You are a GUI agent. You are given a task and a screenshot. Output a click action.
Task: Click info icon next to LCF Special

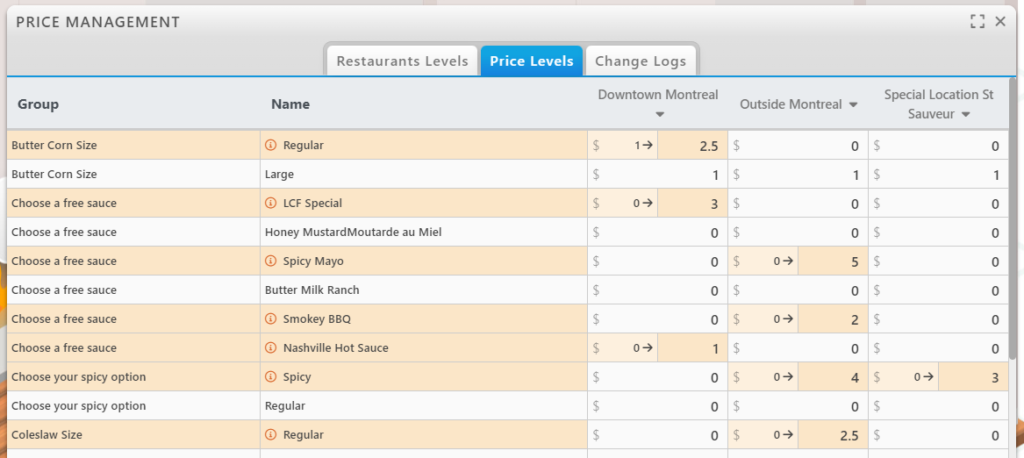271,204
